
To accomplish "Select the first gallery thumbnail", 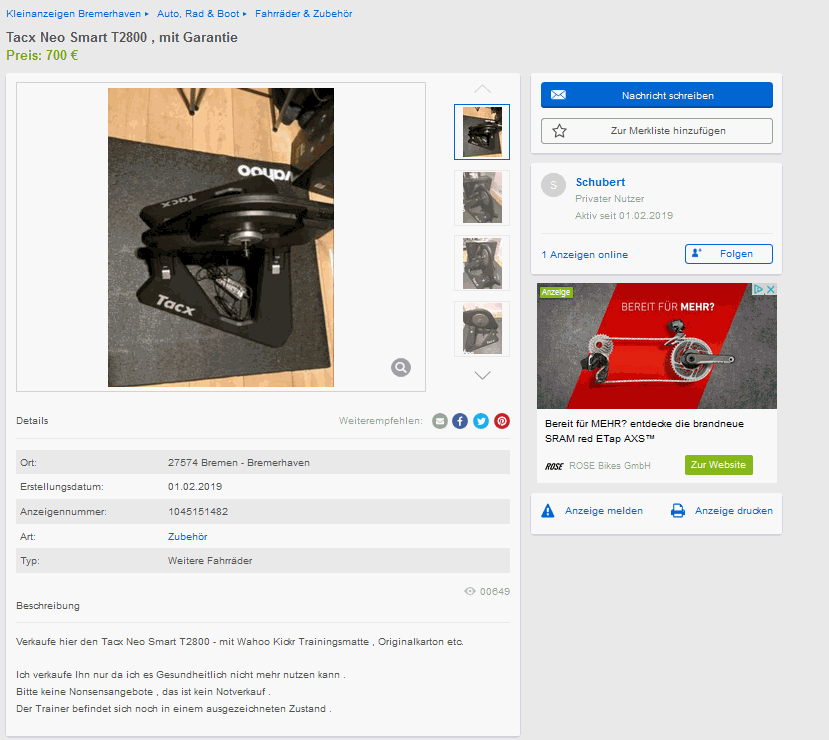I will [482, 132].
